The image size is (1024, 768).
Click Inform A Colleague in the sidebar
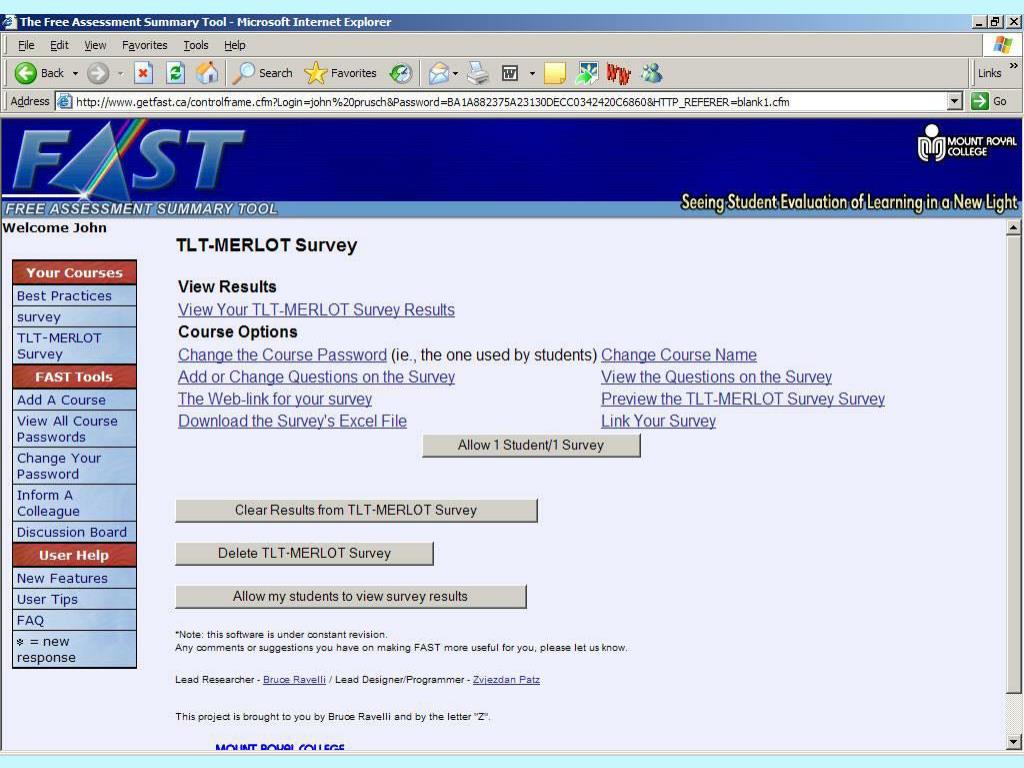tap(74, 504)
